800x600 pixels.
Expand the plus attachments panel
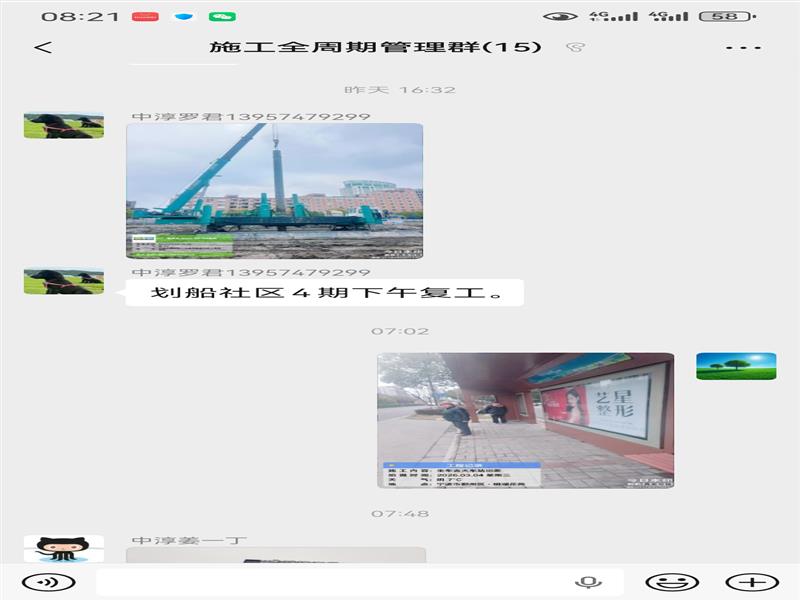point(751,582)
